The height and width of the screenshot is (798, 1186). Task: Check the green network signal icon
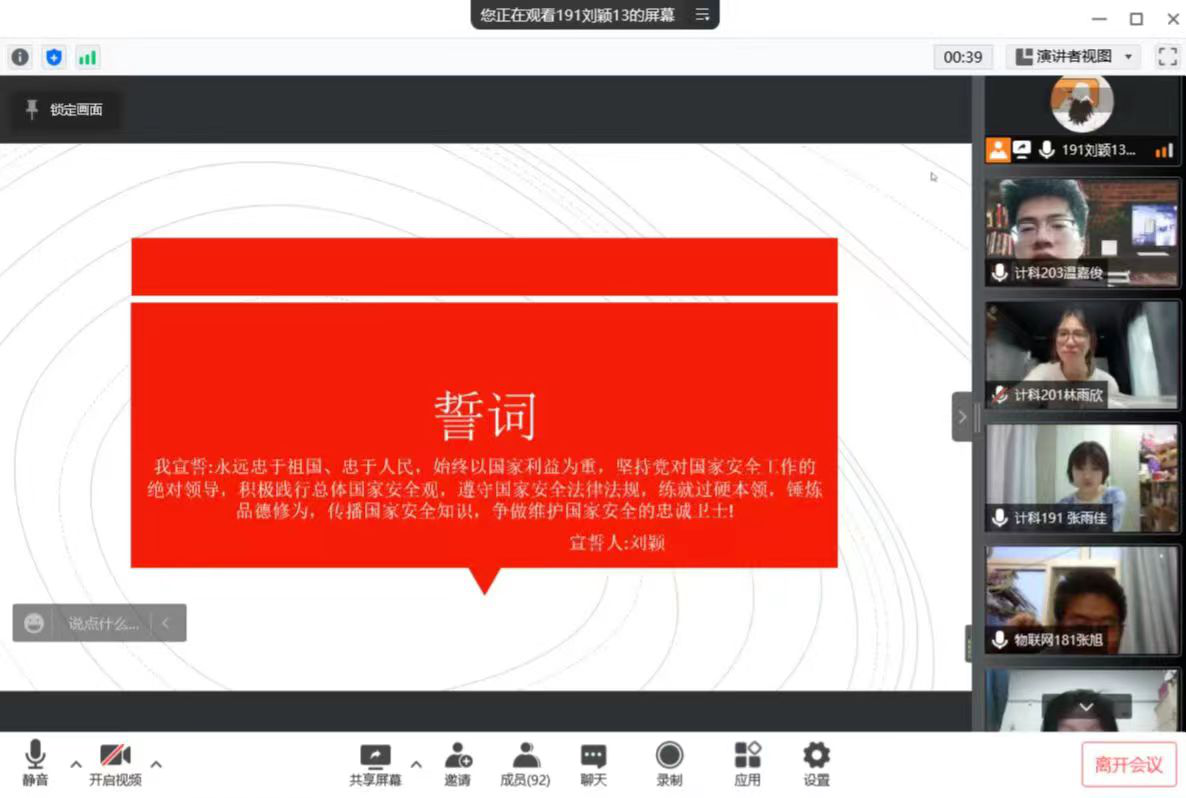[88, 57]
